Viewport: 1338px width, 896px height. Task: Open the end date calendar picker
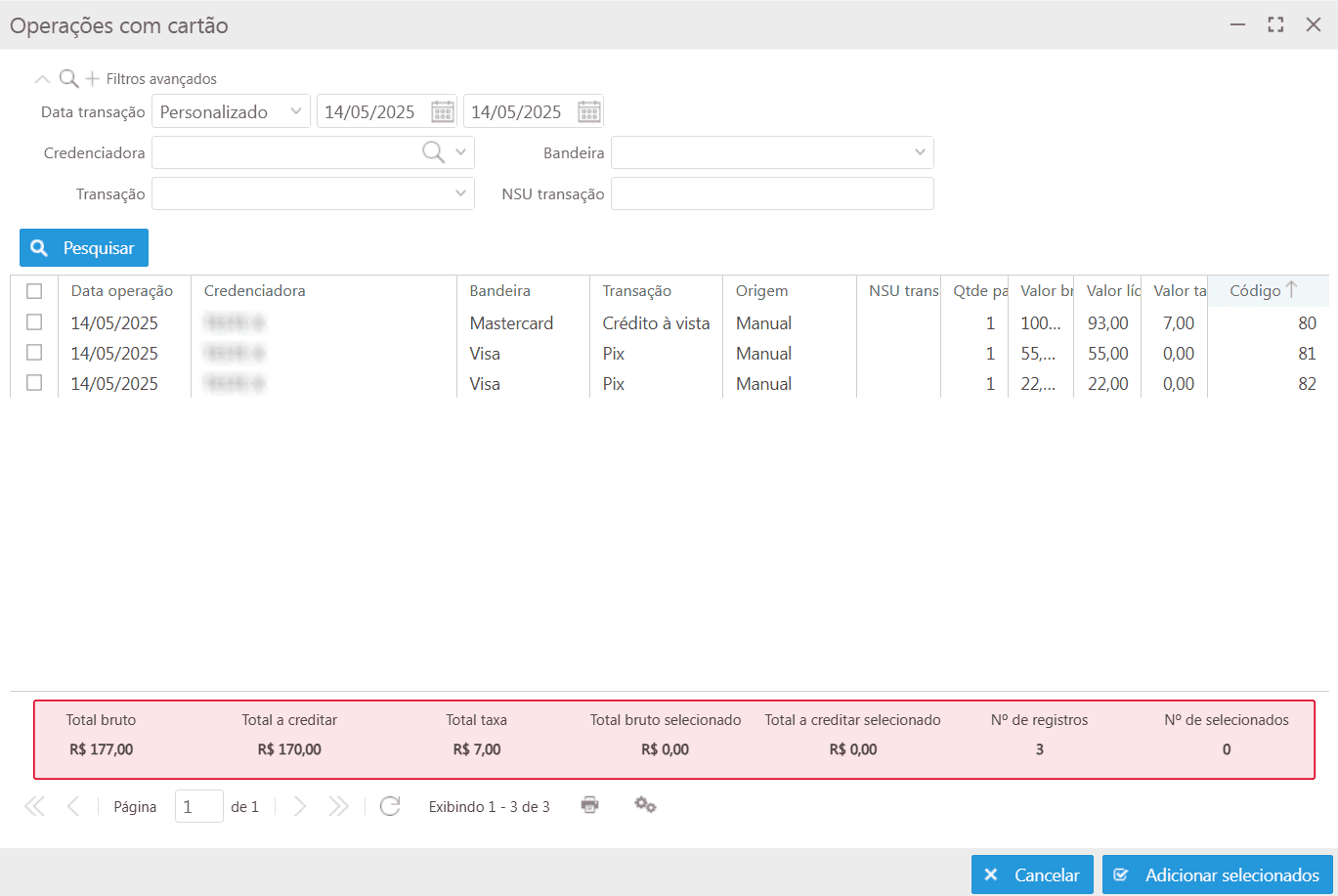coord(589,111)
